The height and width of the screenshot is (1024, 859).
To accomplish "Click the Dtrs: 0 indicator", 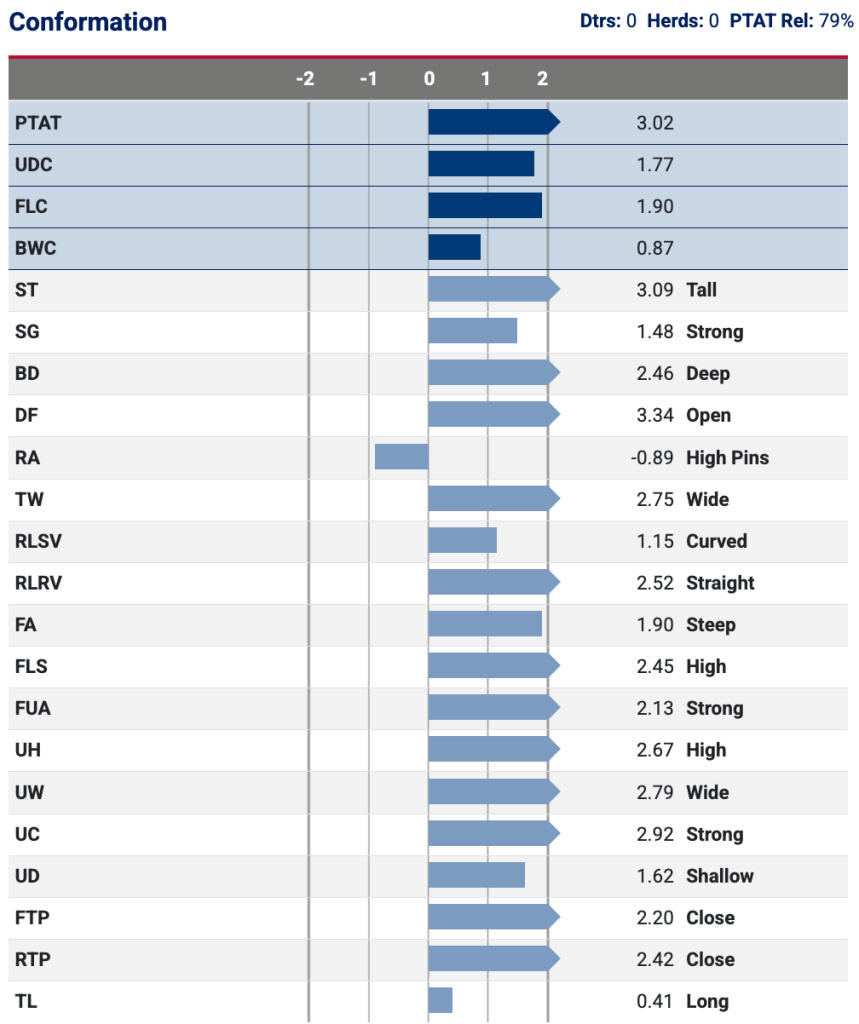I will (x=608, y=20).
